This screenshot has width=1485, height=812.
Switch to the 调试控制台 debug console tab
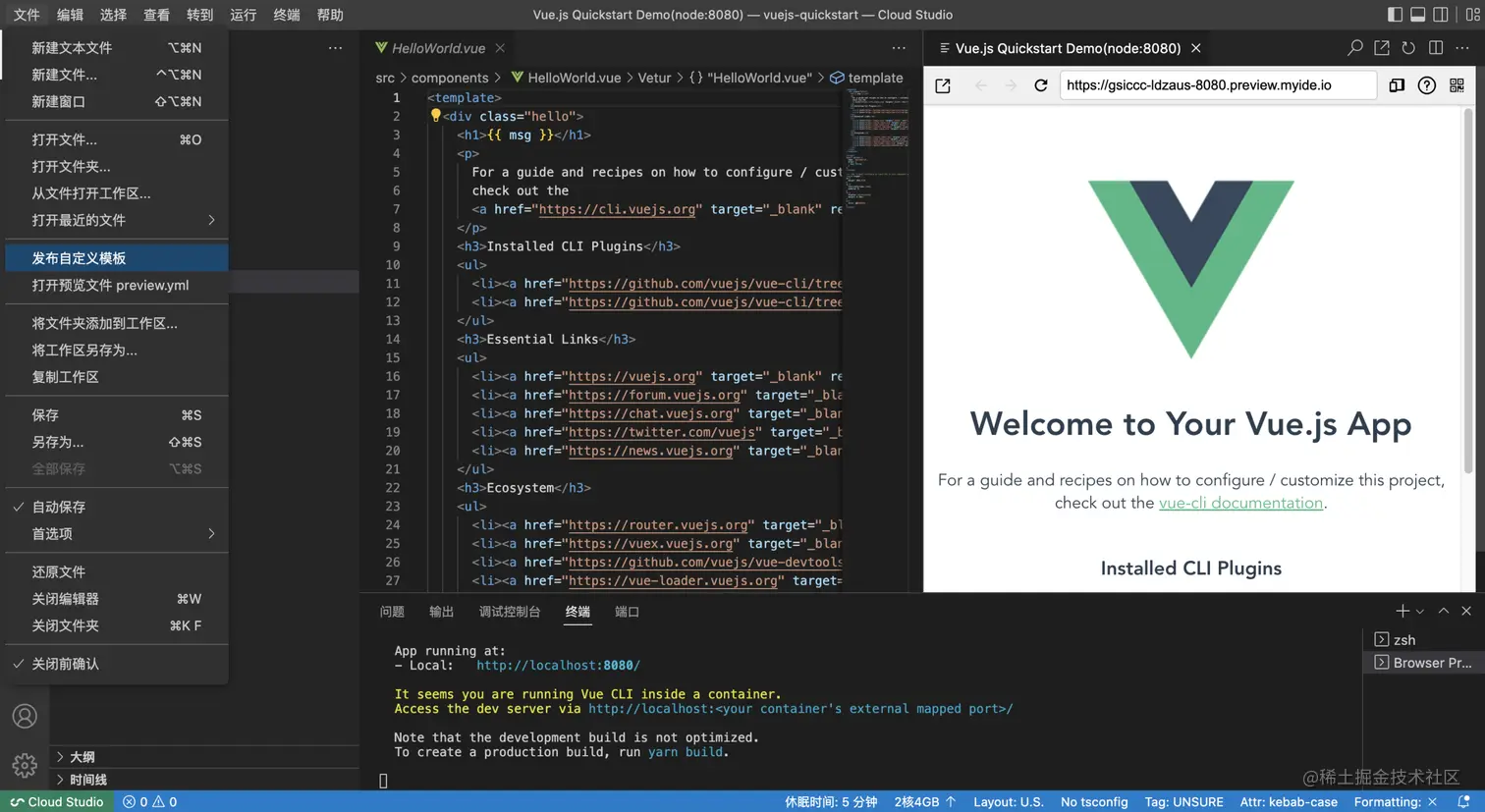point(510,612)
